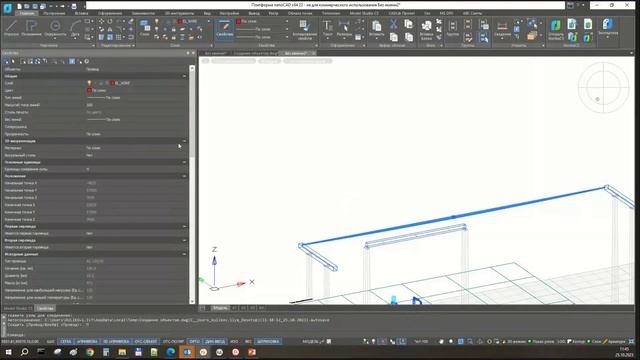
Task: Select the Окружность circle tool
Action: point(55,28)
